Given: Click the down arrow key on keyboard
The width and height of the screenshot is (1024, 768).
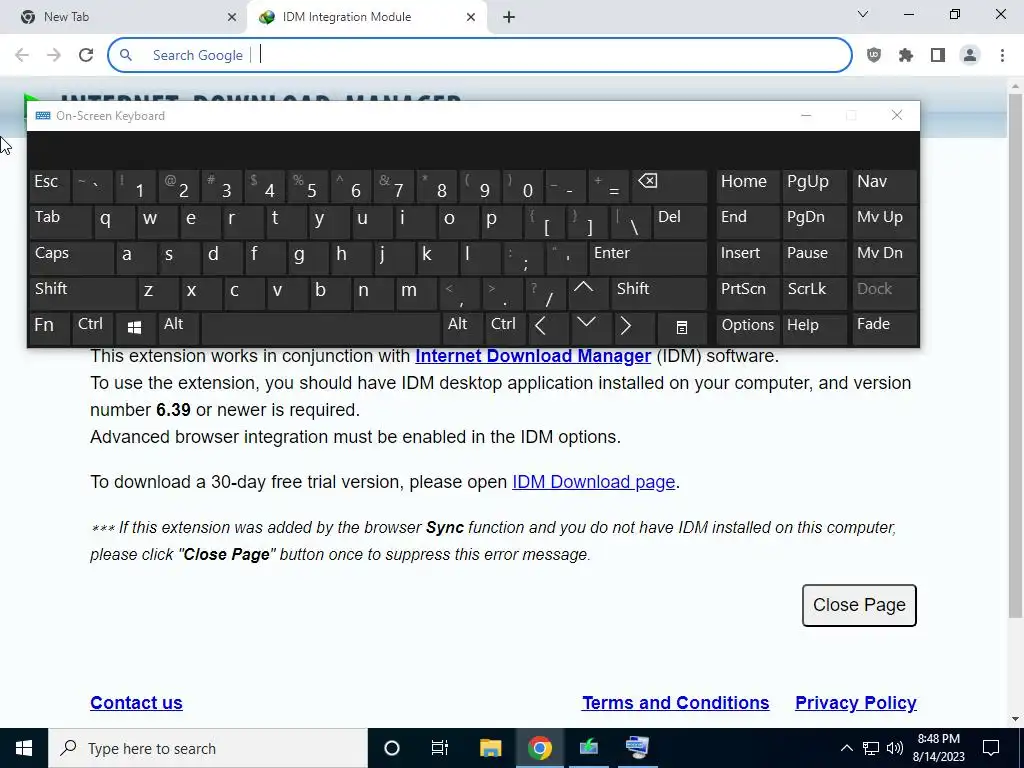Looking at the screenshot, I should coord(590,328).
